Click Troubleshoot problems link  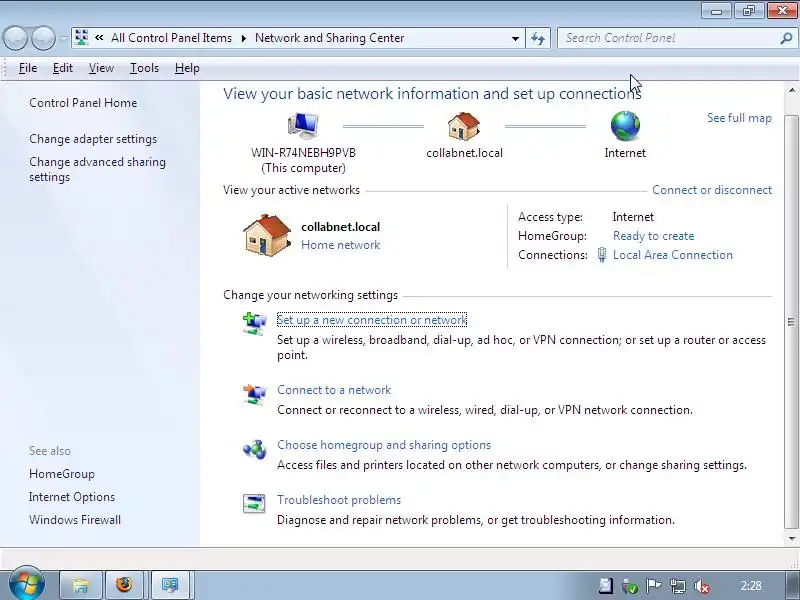pos(339,500)
